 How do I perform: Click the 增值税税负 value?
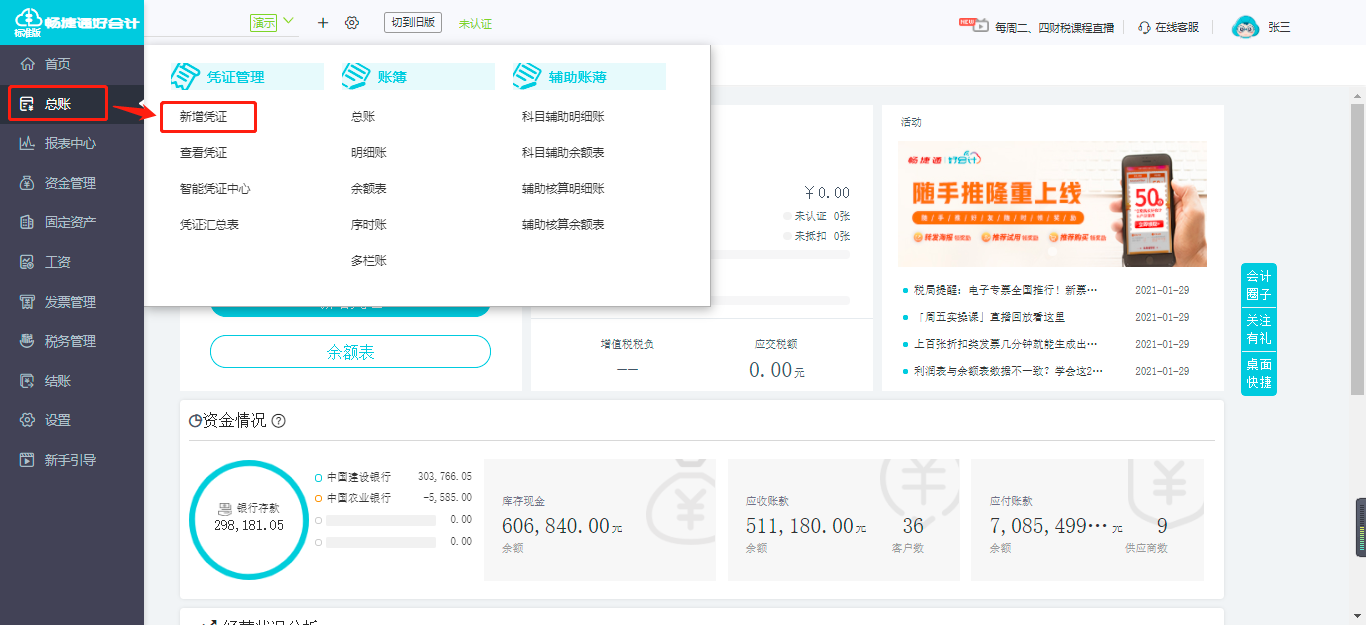(627, 370)
